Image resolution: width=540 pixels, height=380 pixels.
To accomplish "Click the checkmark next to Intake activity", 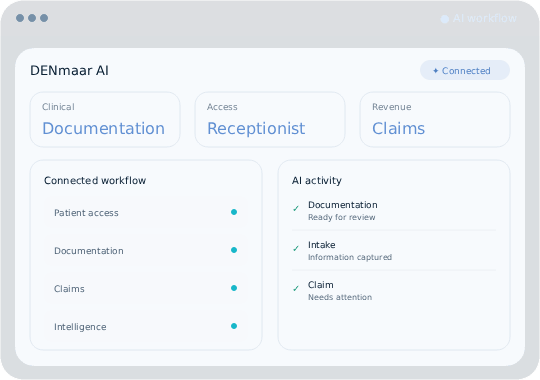I will click(x=296, y=248).
